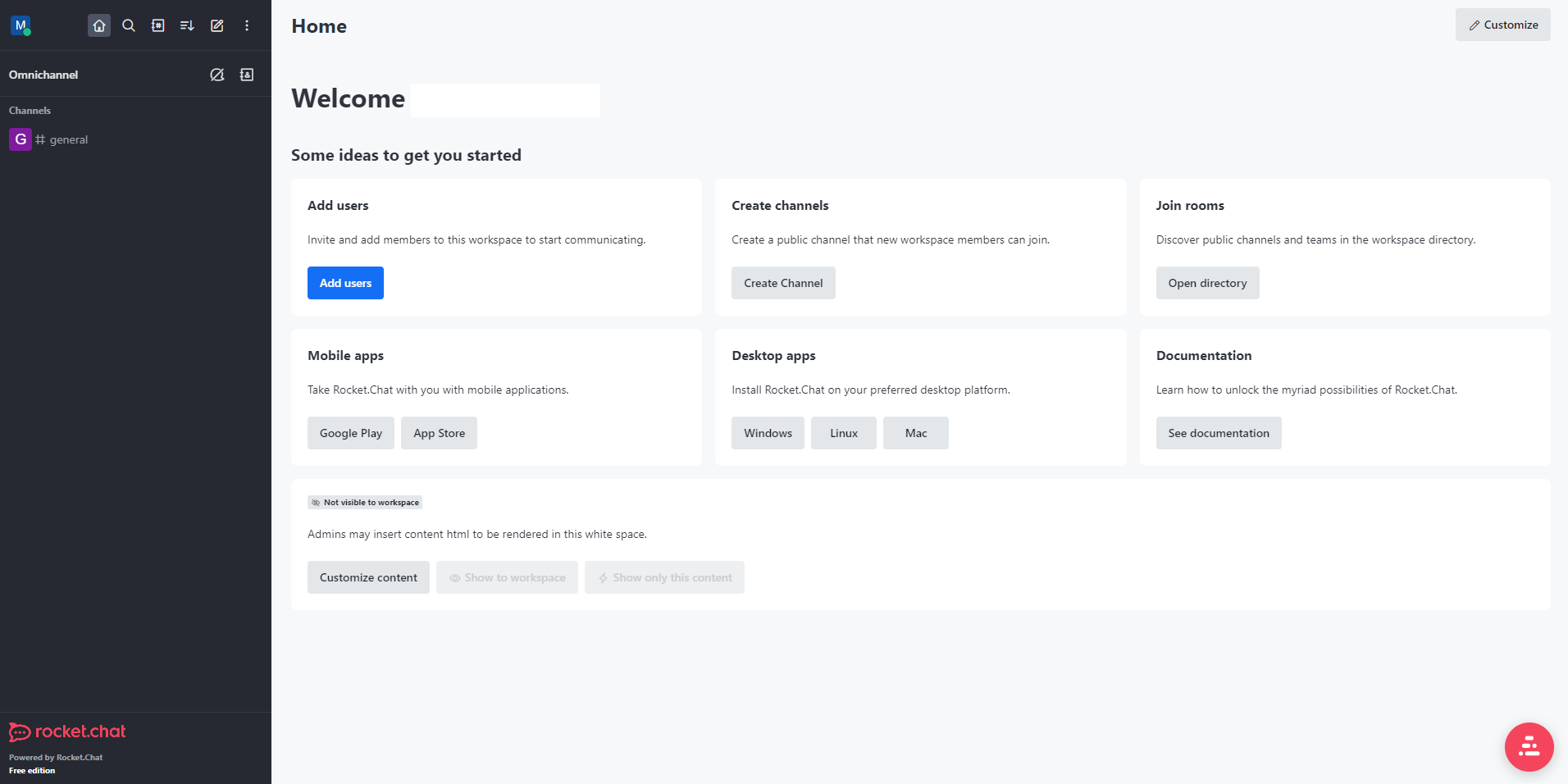Click the rocket.chat logo in sidebar
The width and height of the screenshot is (1568, 784).
67,732
